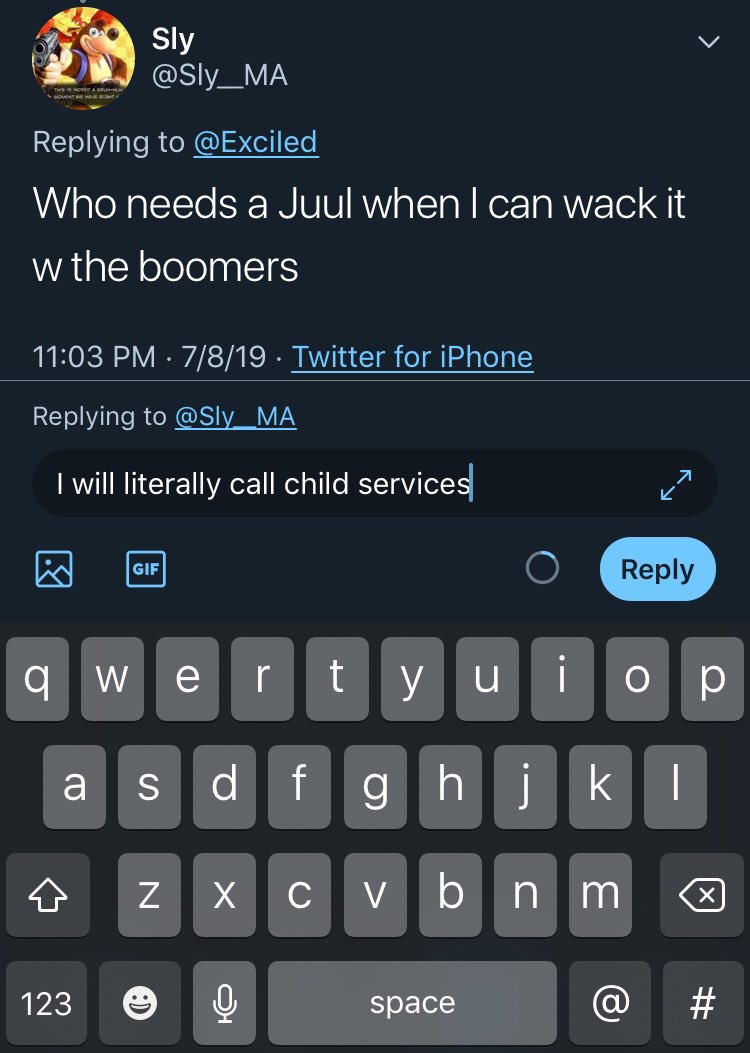This screenshot has width=750, height=1053.
Task: Tap the backspace delete key
Action: tap(702, 895)
